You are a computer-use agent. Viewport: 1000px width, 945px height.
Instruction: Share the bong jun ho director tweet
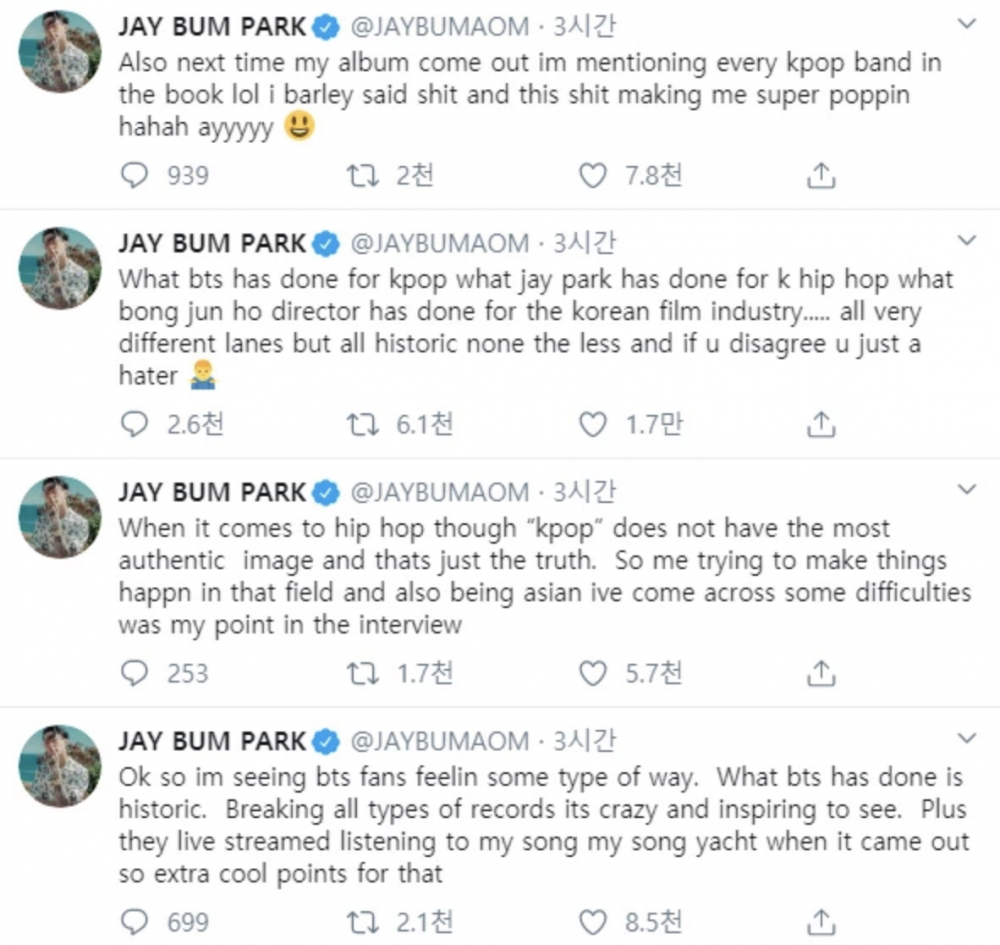[820, 425]
